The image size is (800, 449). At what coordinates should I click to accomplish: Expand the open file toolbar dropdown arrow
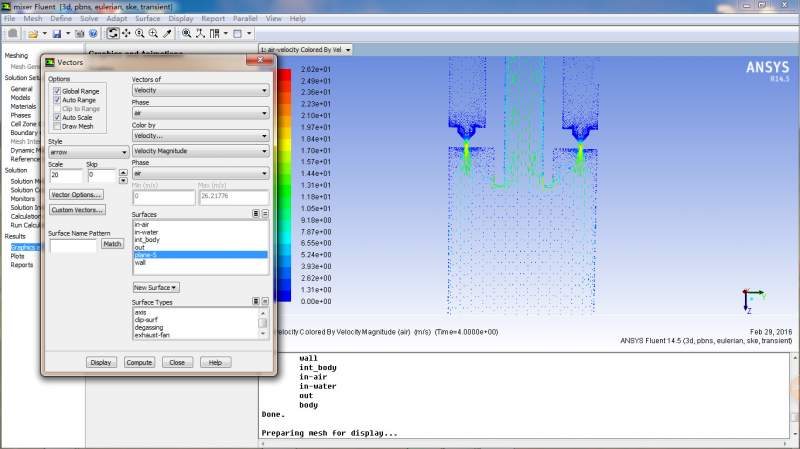click(x=44, y=34)
